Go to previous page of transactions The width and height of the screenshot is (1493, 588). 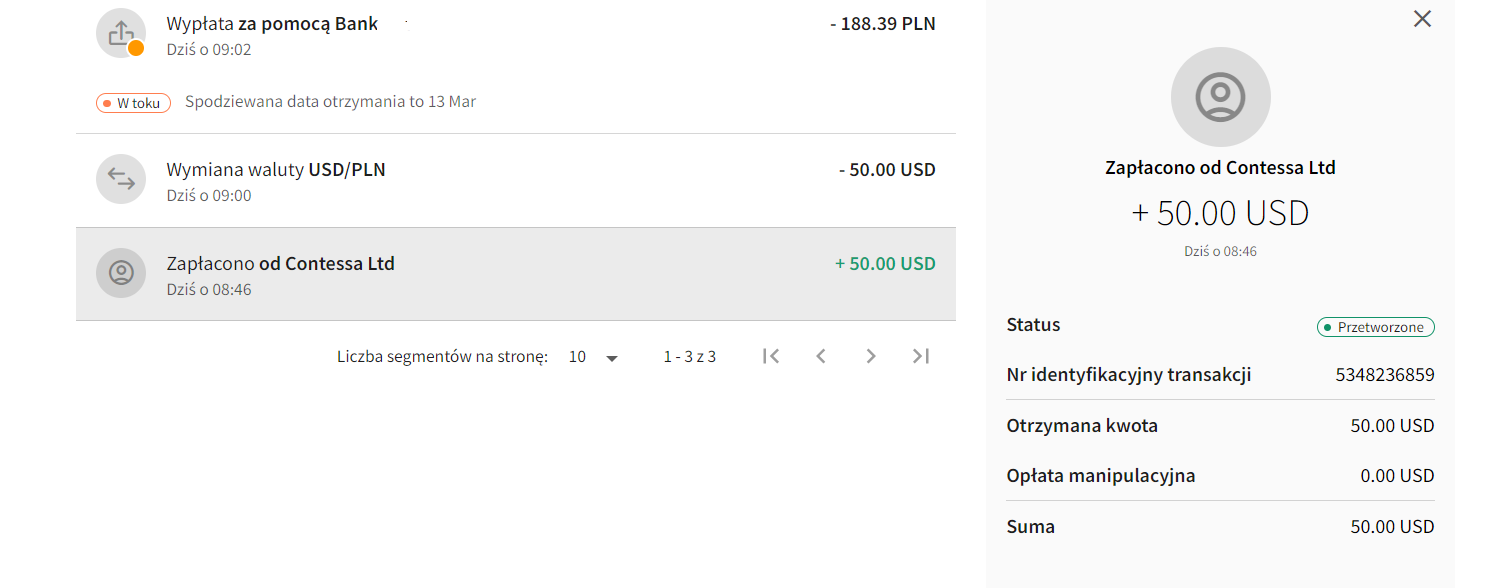(821, 356)
